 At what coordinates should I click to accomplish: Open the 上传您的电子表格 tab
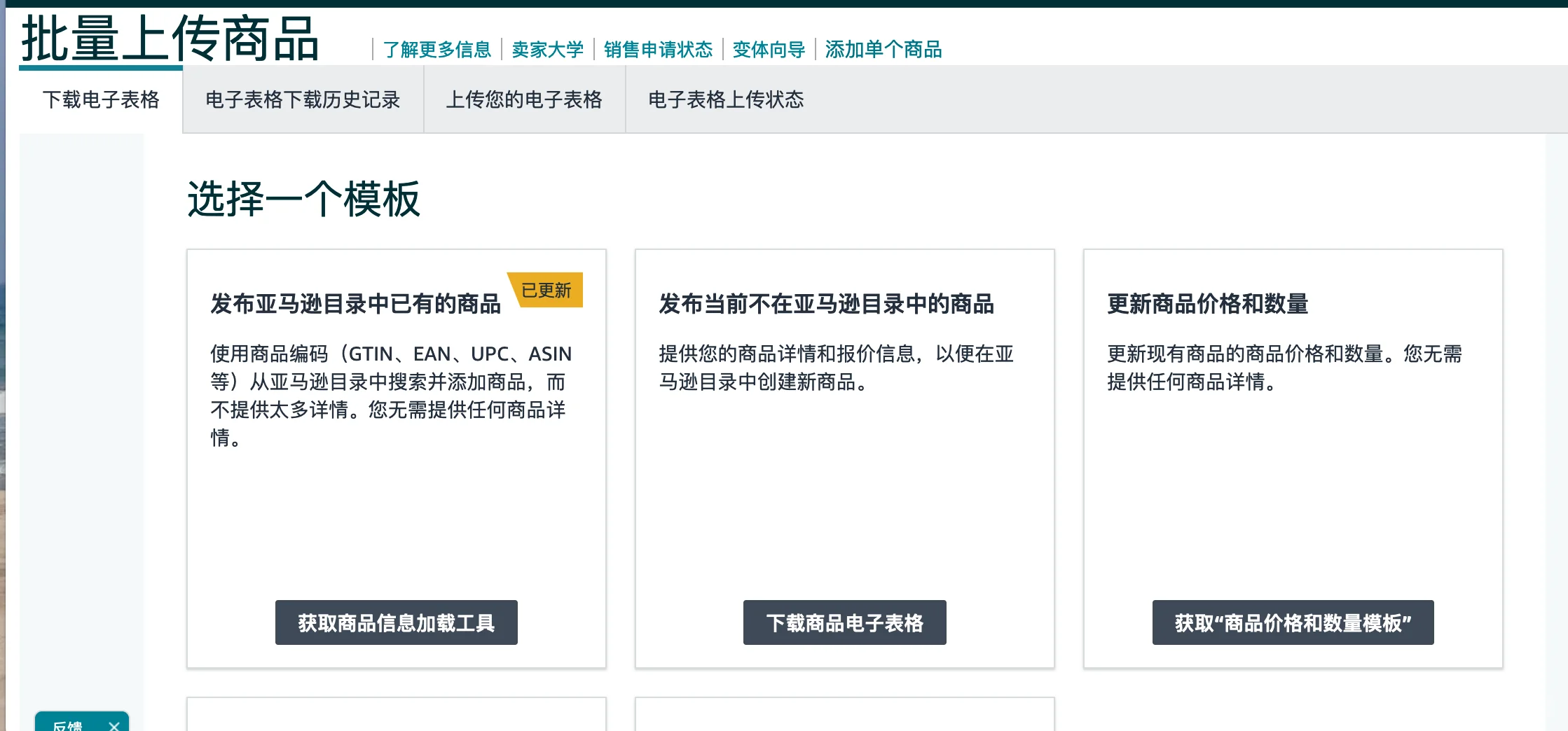(525, 100)
